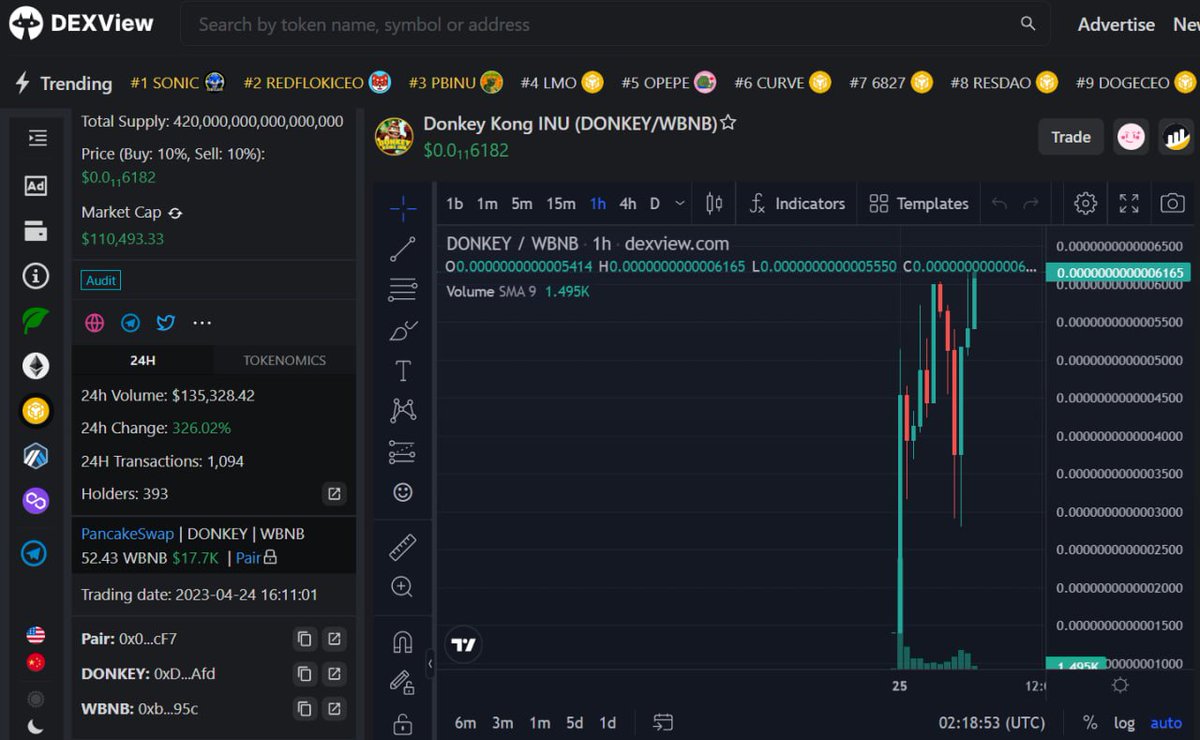
Task: Open the emoji icons tool
Action: [x=403, y=492]
